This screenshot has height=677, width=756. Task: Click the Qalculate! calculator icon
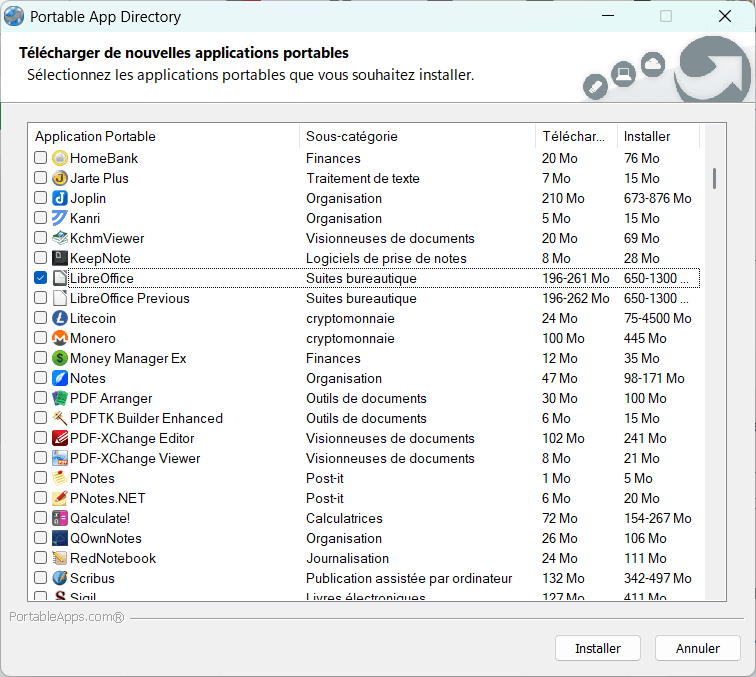pyautogui.click(x=60, y=518)
